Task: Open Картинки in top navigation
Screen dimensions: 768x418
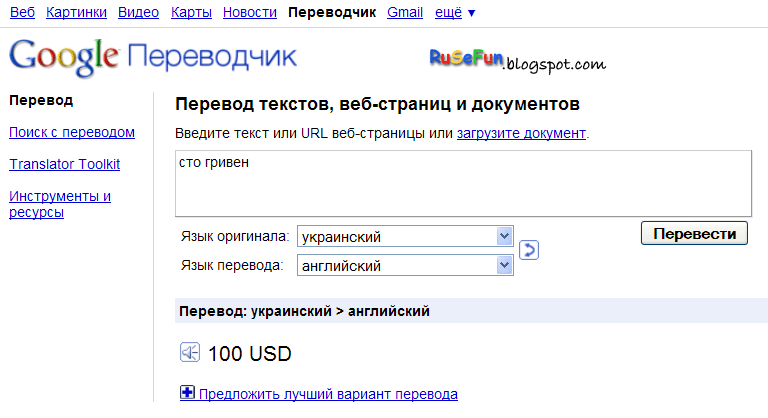Action: (x=76, y=12)
